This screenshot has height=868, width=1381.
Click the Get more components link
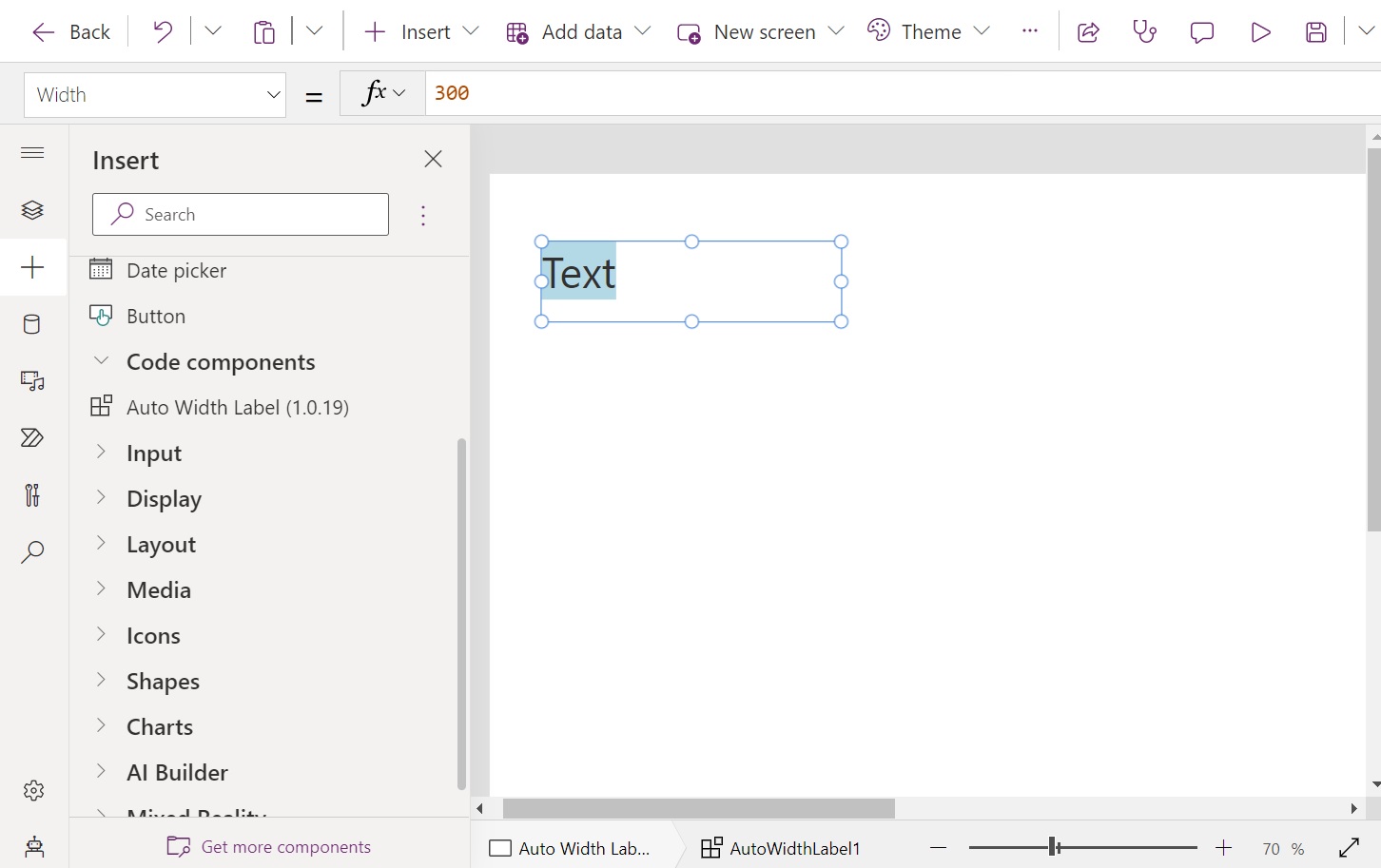click(286, 846)
